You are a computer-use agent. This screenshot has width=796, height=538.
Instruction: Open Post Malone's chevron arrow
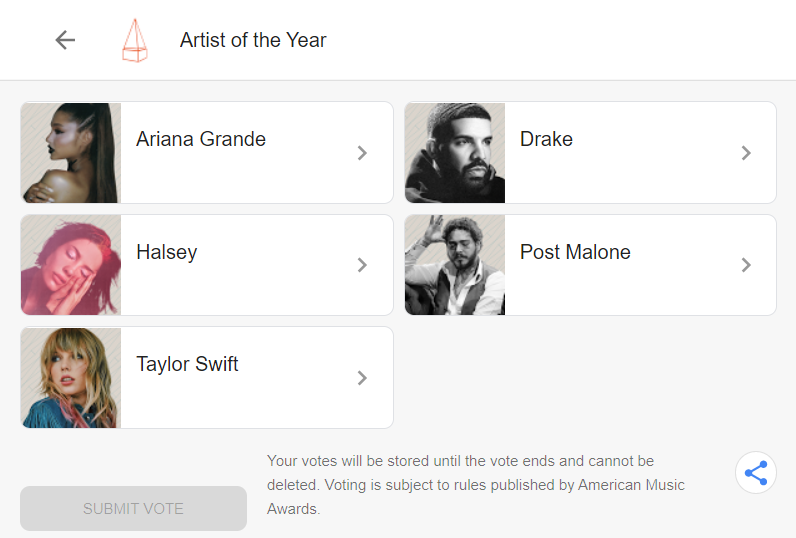(x=746, y=265)
